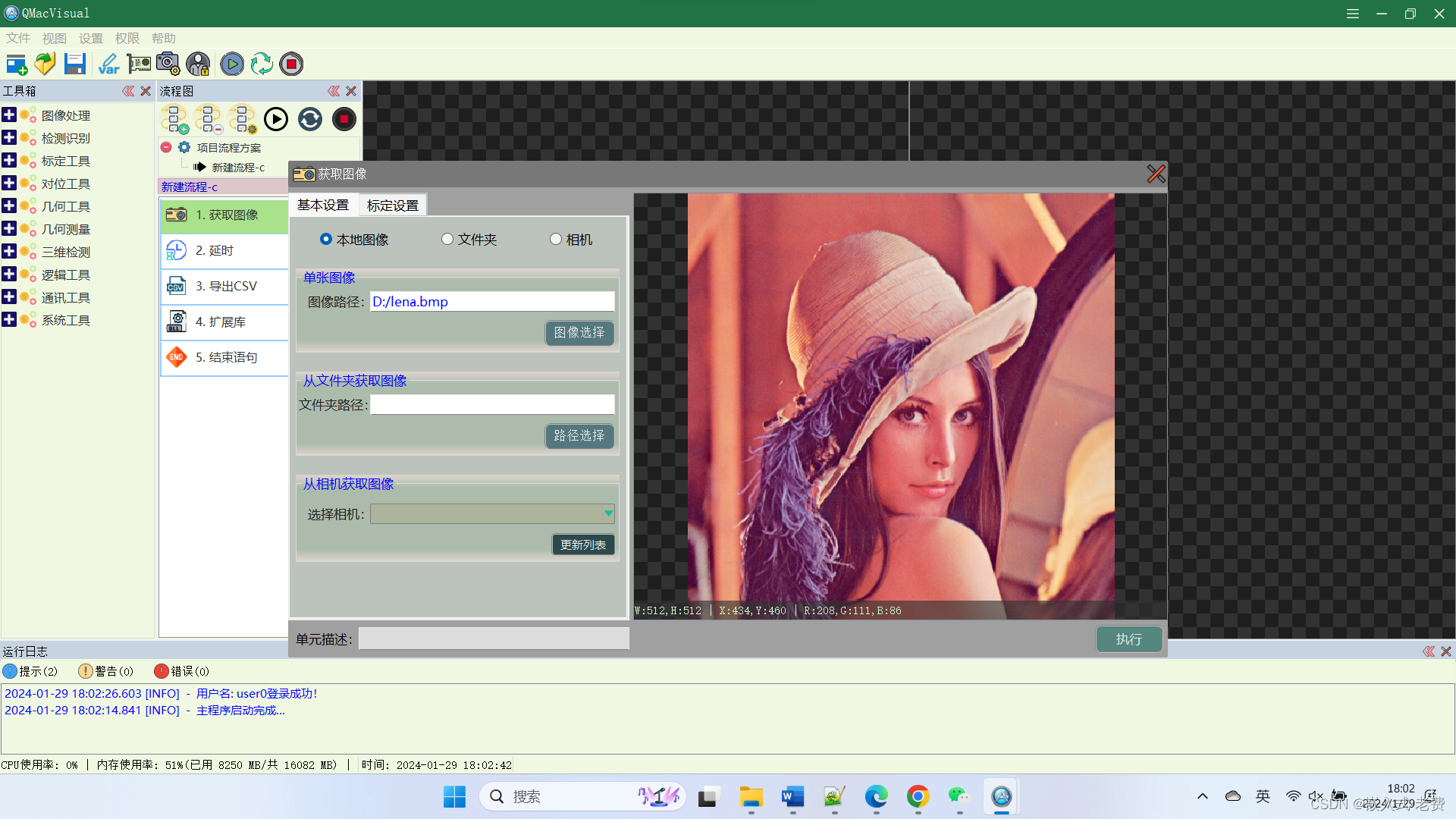
Task: Switch to the 基本设置 tab
Action: point(323,205)
